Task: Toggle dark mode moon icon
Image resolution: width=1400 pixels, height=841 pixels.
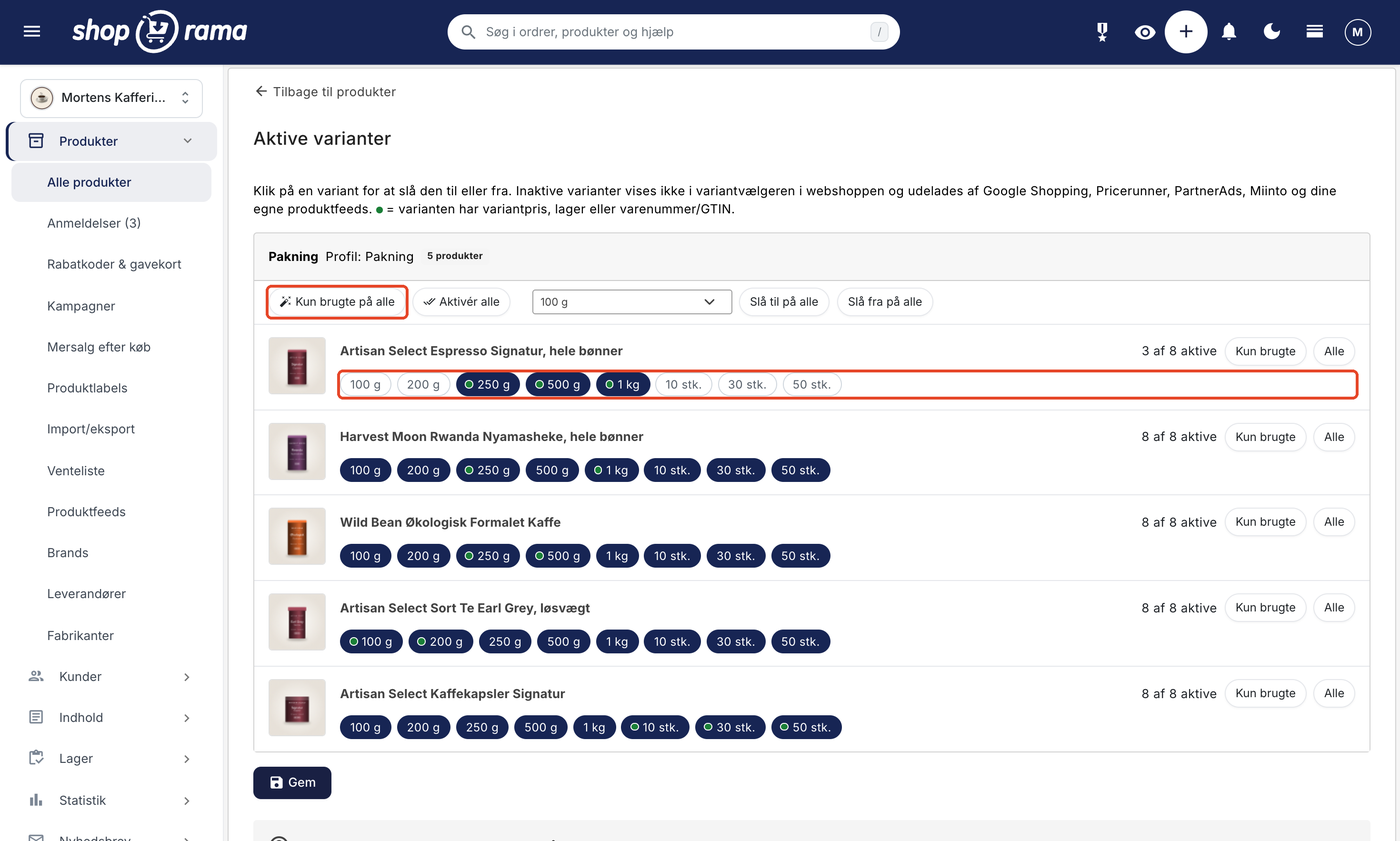Action: pyautogui.click(x=1272, y=32)
